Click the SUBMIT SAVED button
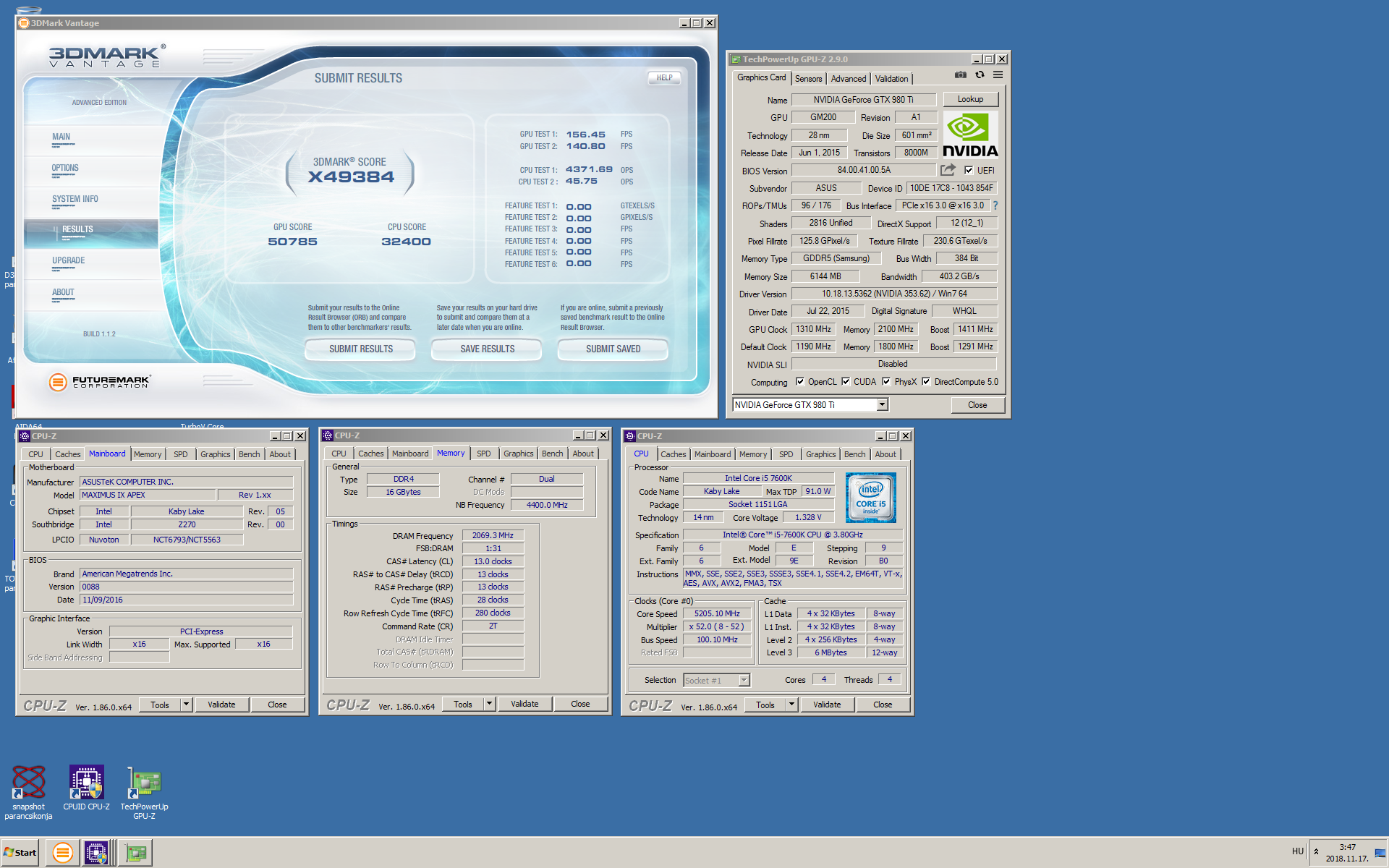Screen dimensions: 1389x868 (613, 349)
